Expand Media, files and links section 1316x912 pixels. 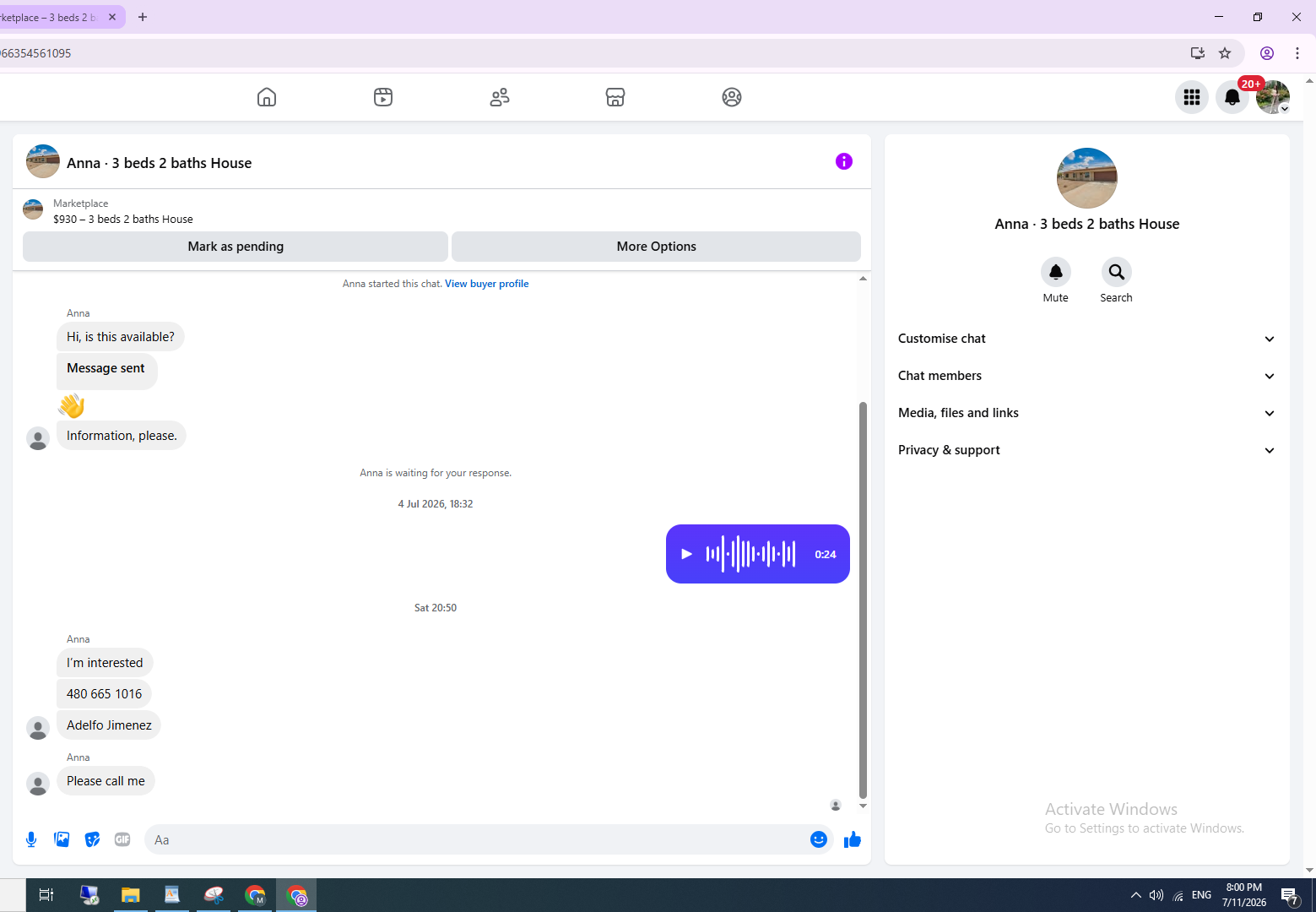1087,413
